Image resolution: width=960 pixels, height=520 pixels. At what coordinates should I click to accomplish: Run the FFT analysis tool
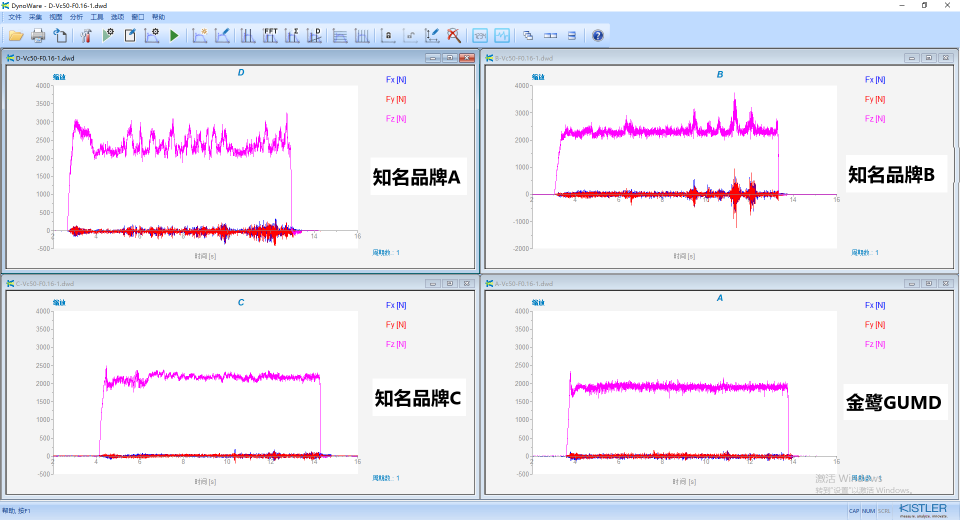click(270, 36)
